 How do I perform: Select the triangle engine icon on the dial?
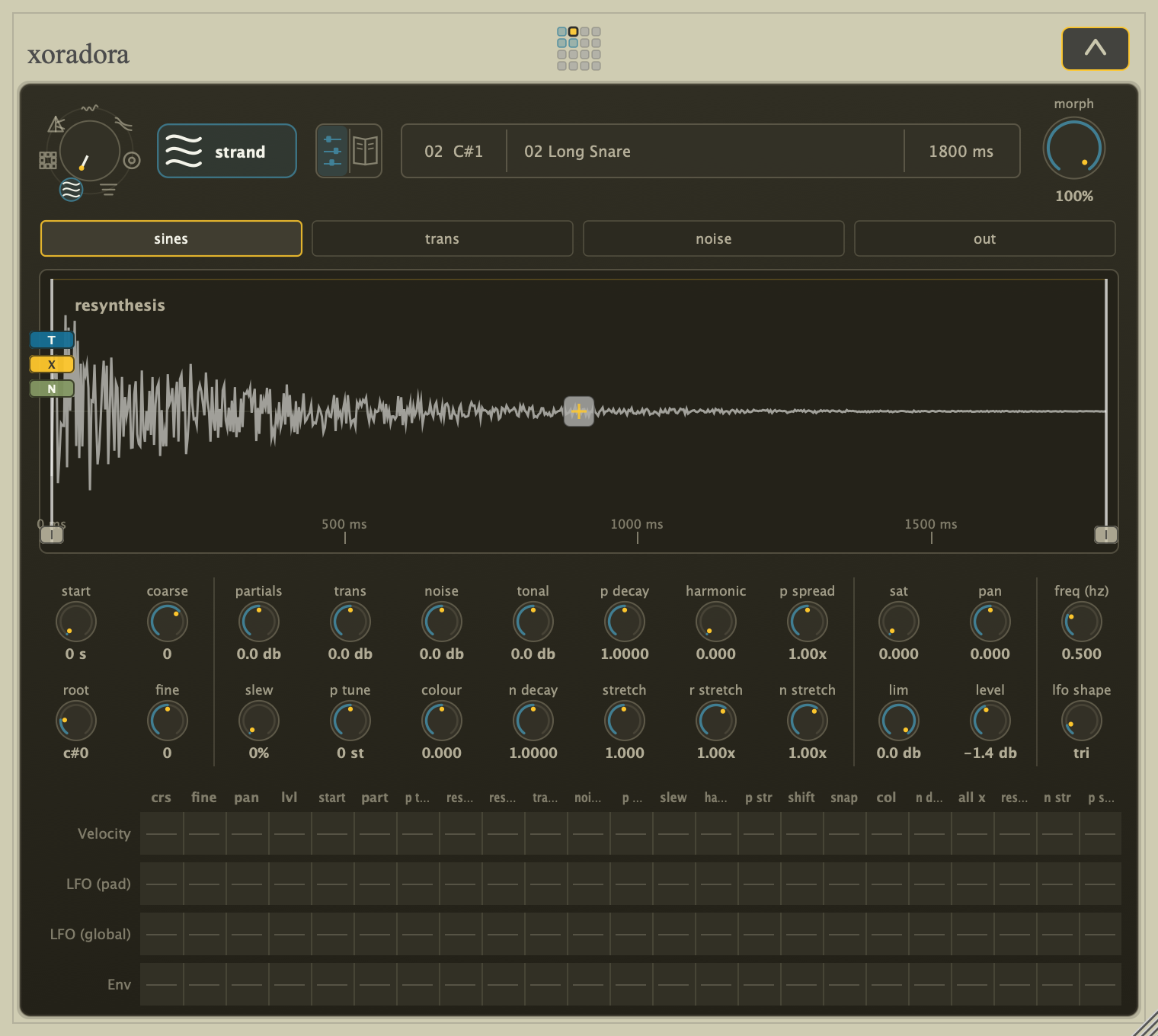pos(56,124)
